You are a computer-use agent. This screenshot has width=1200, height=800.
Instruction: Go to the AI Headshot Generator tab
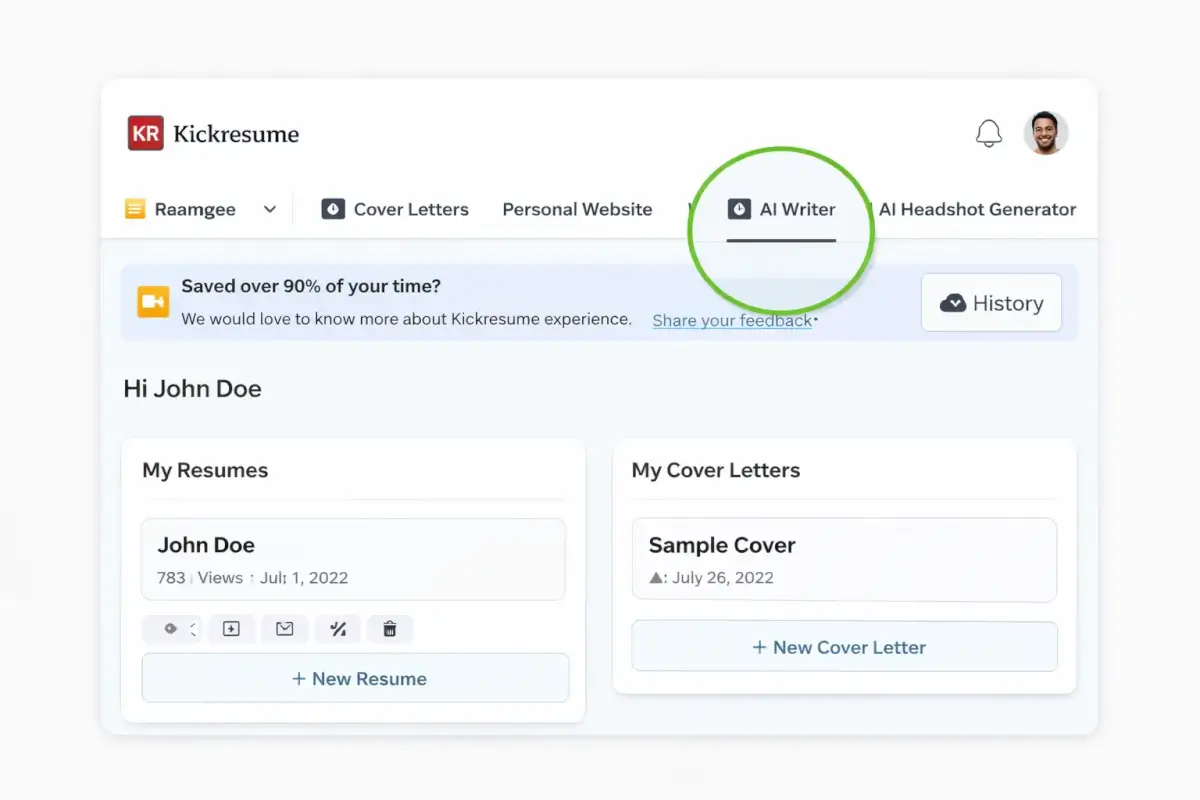[x=977, y=209]
